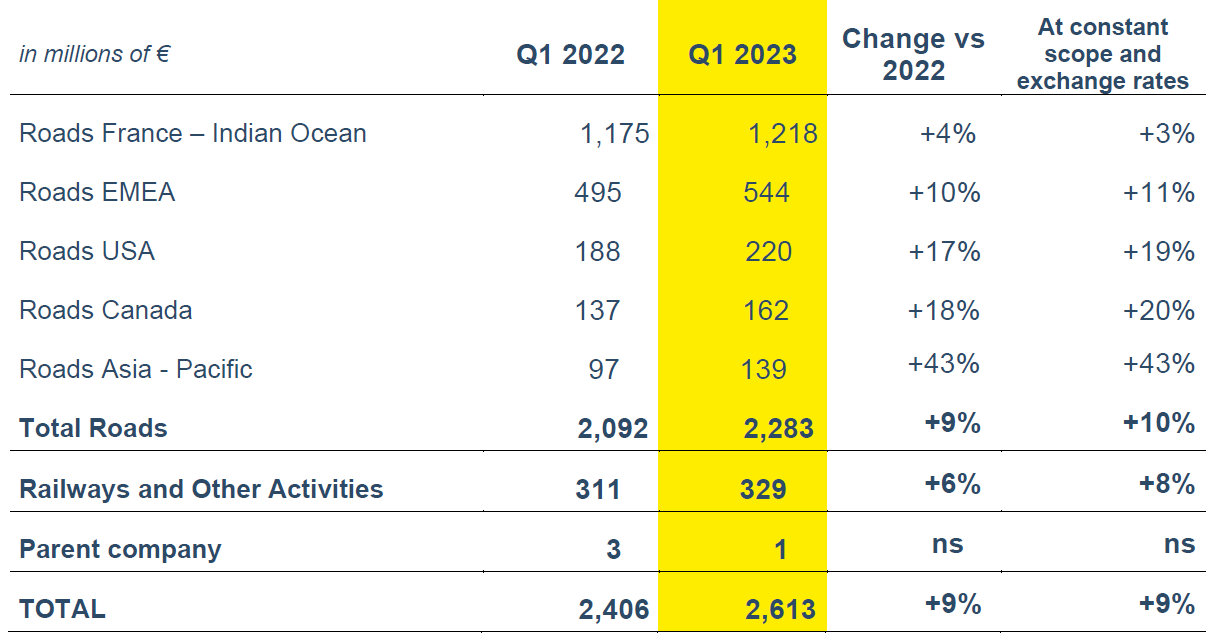This screenshot has width=1214, height=644.
Task: Click the 2,092 Total Roads value
Action: (613, 429)
